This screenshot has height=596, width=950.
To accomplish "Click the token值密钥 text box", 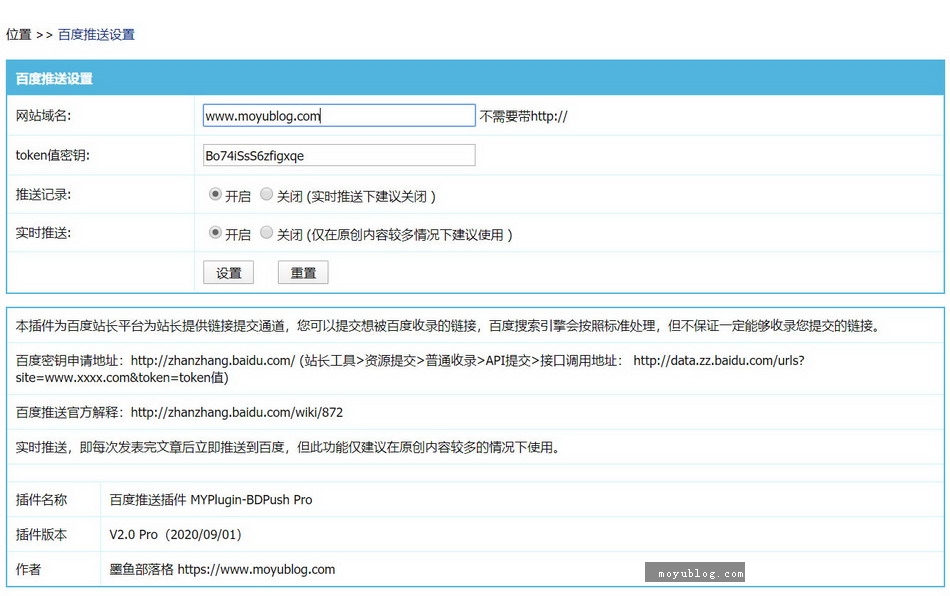I will tap(338, 156).
